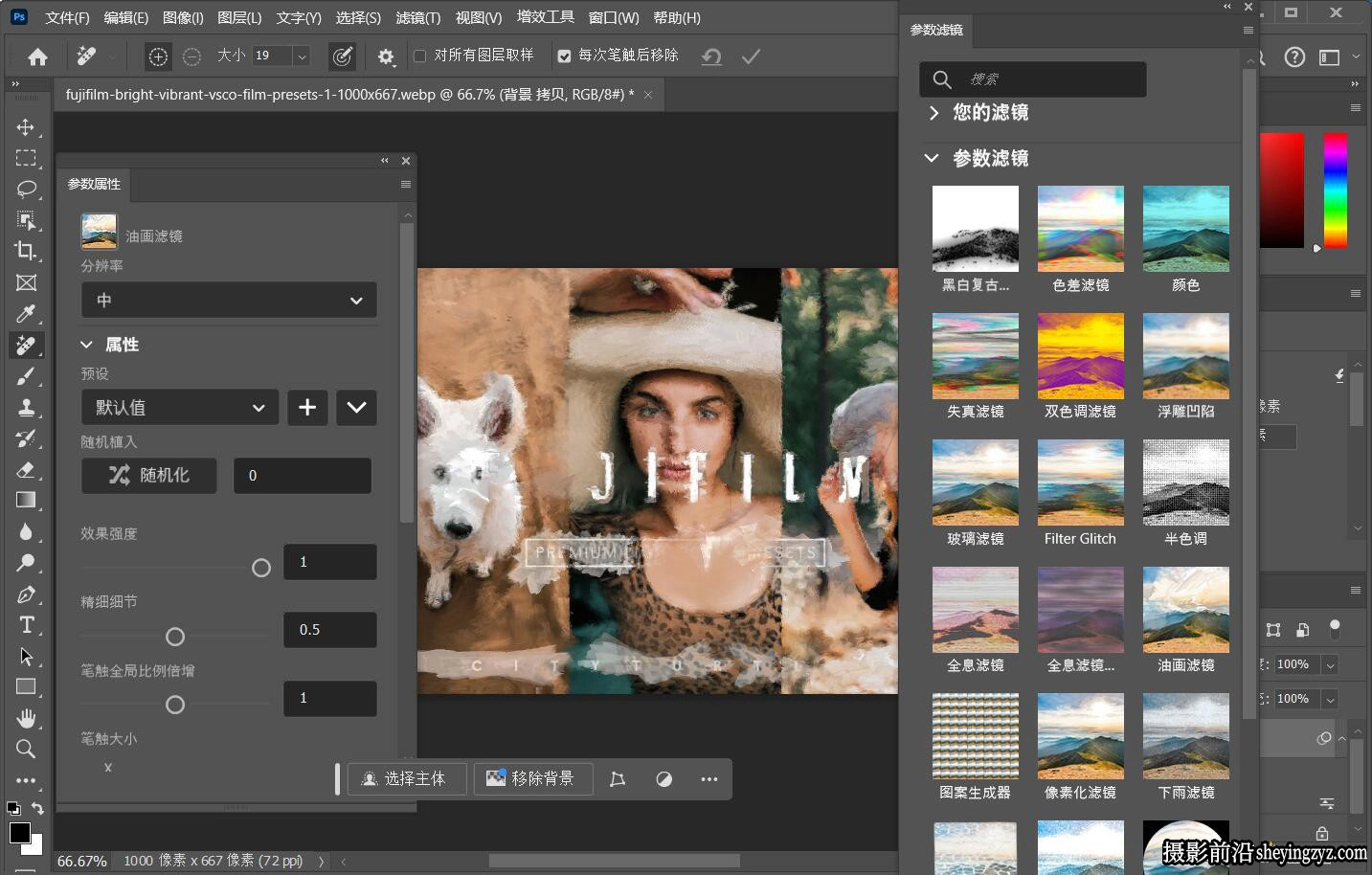
Task: Select the Clone Stamp tool
Action: (26, 407)
